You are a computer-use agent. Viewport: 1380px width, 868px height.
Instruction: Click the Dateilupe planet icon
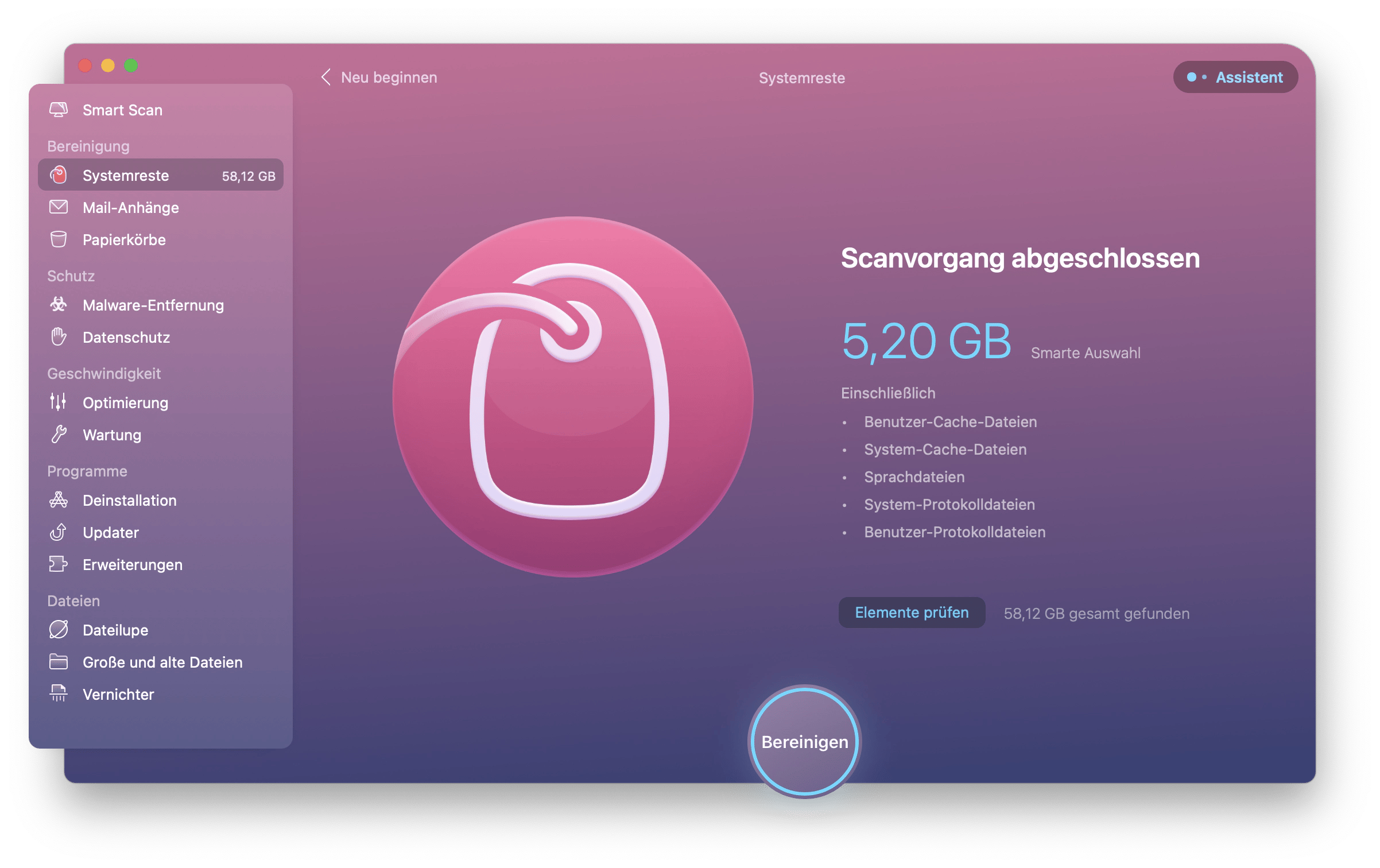[x=59, y=630]
